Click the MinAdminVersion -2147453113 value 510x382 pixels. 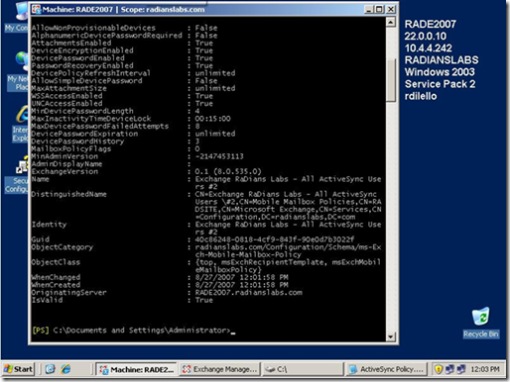pyautogui.click(x=219, y=156)
